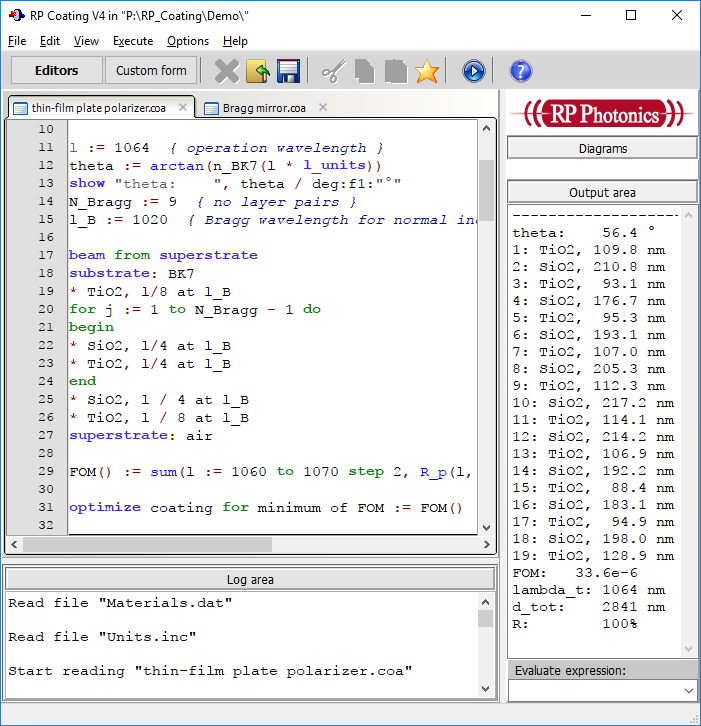Click the scissors cut icon

pyautogui.click(x=334, y=71)
